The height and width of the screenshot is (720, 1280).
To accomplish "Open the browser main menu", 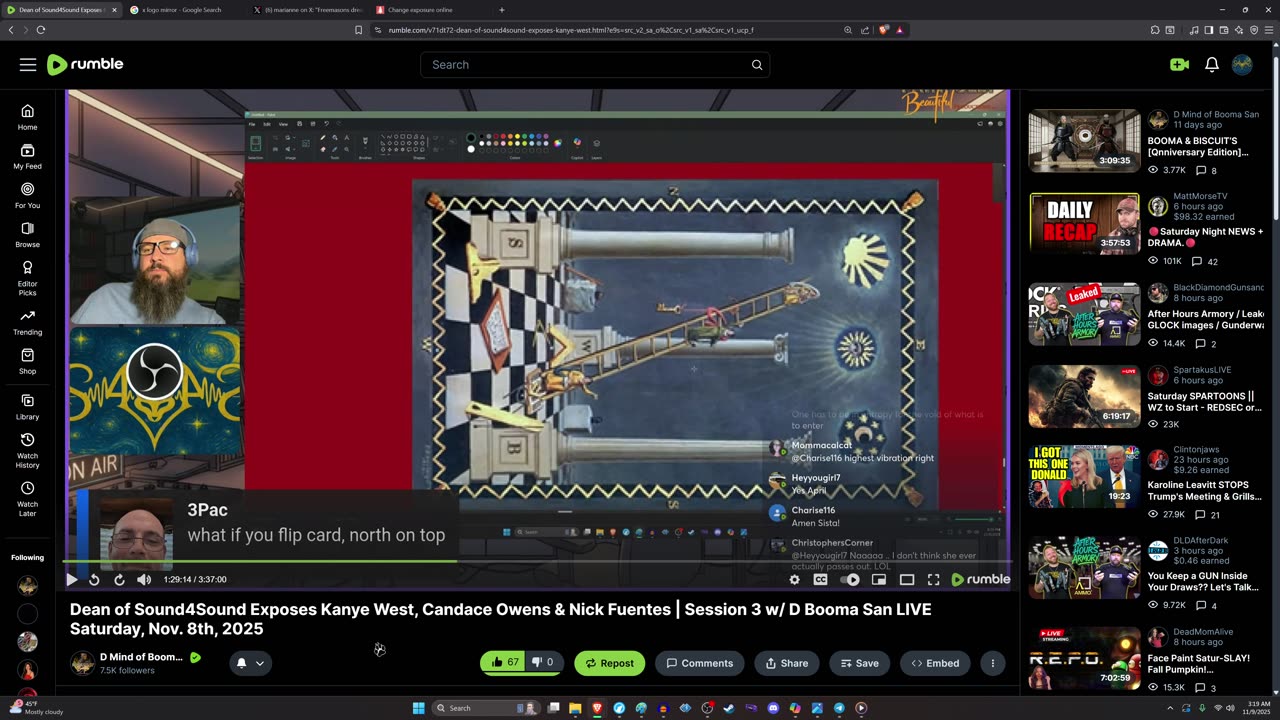I will (x=1267, y=30).
